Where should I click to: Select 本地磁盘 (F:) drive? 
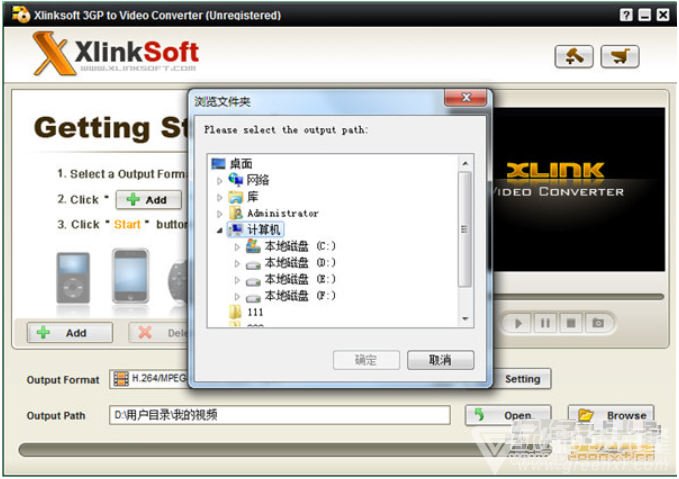(x=291, y=296)
